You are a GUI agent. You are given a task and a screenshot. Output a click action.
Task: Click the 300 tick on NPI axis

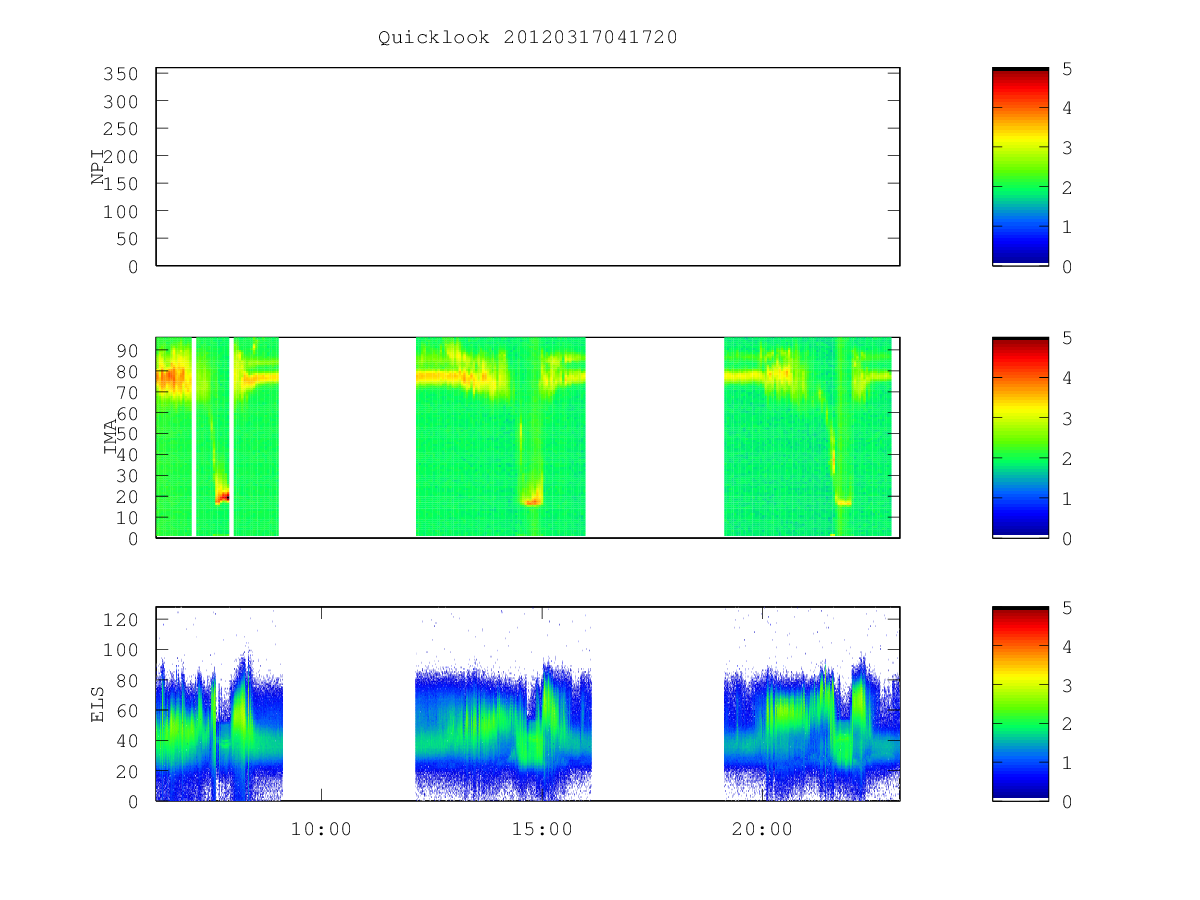(120, 102)
